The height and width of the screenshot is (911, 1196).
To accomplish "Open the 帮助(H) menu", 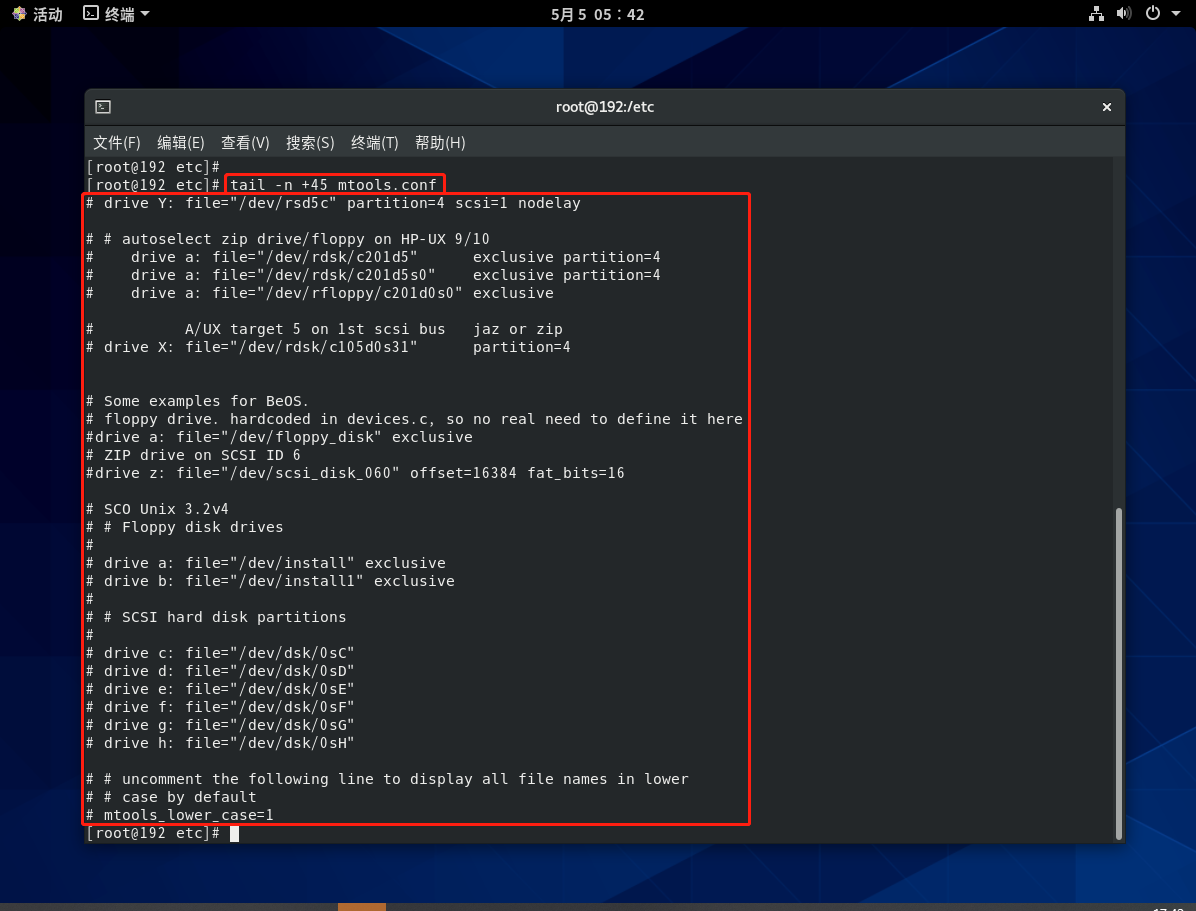I will coord(440,143).
